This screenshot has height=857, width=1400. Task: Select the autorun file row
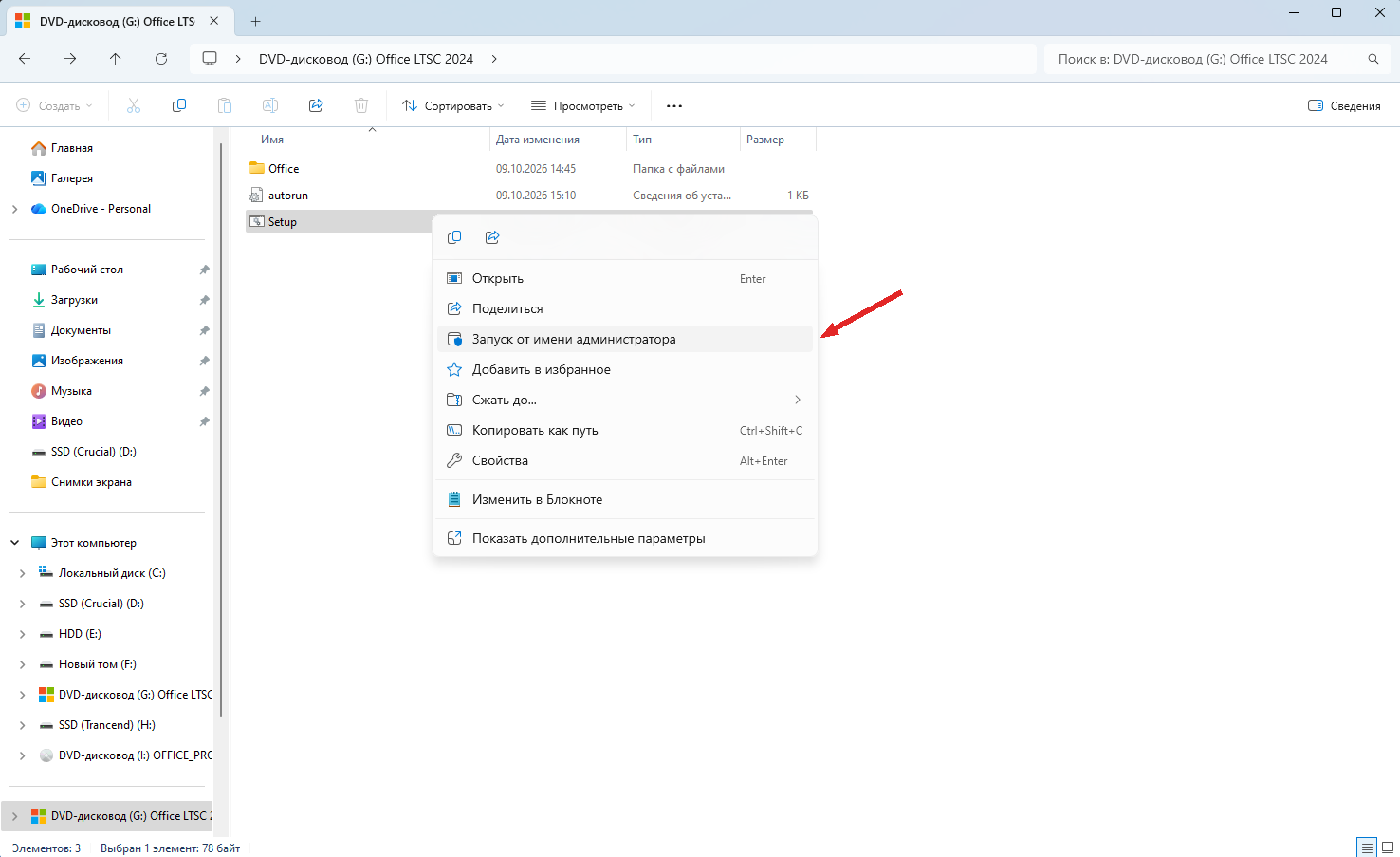(529, 196)
